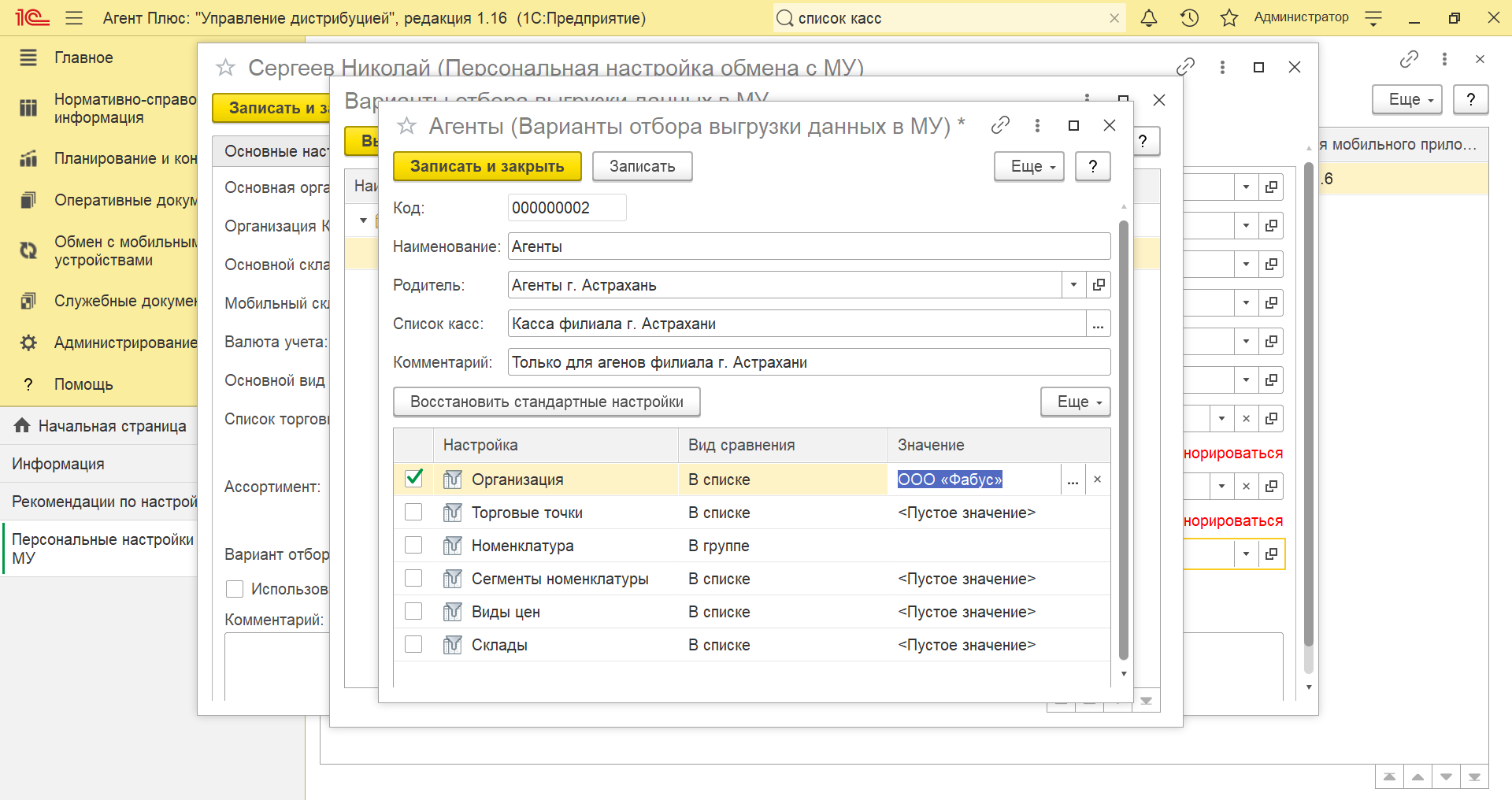The height and width of the screenshot is (800, 1512).
Task: Click Агенты form vertical scrollbar
Action: (x=1124, y=439)
